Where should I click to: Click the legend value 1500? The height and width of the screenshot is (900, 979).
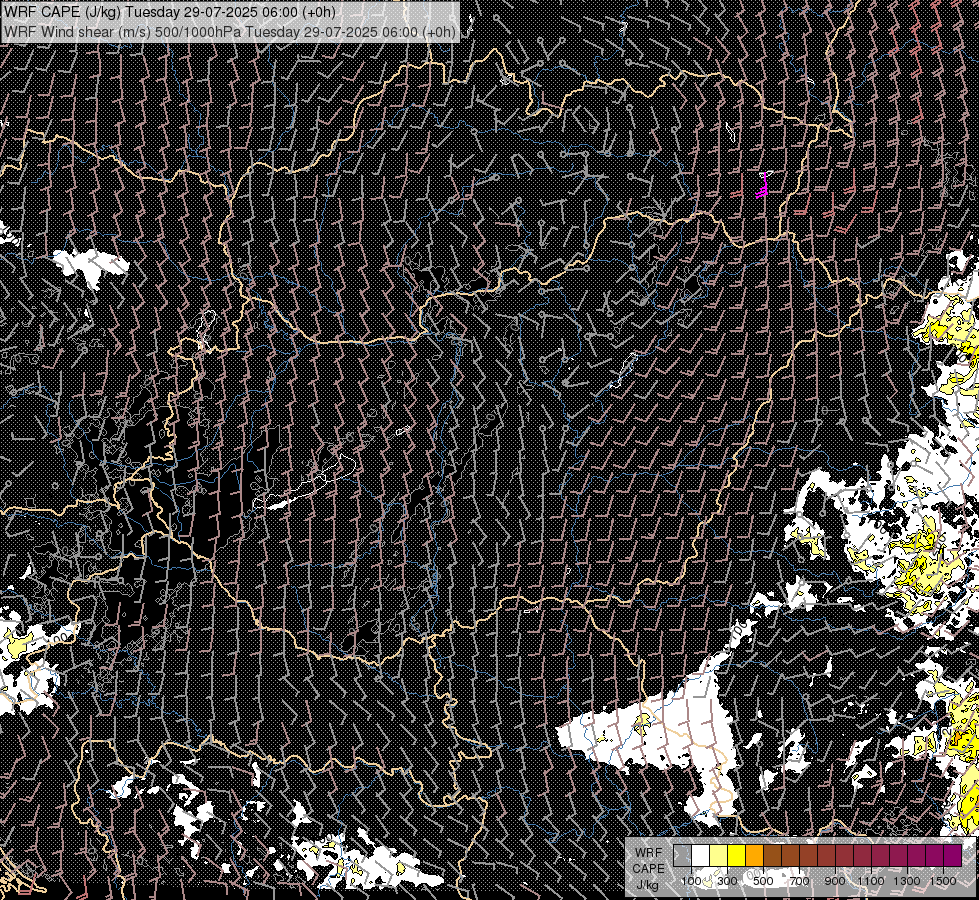(943, 881)
